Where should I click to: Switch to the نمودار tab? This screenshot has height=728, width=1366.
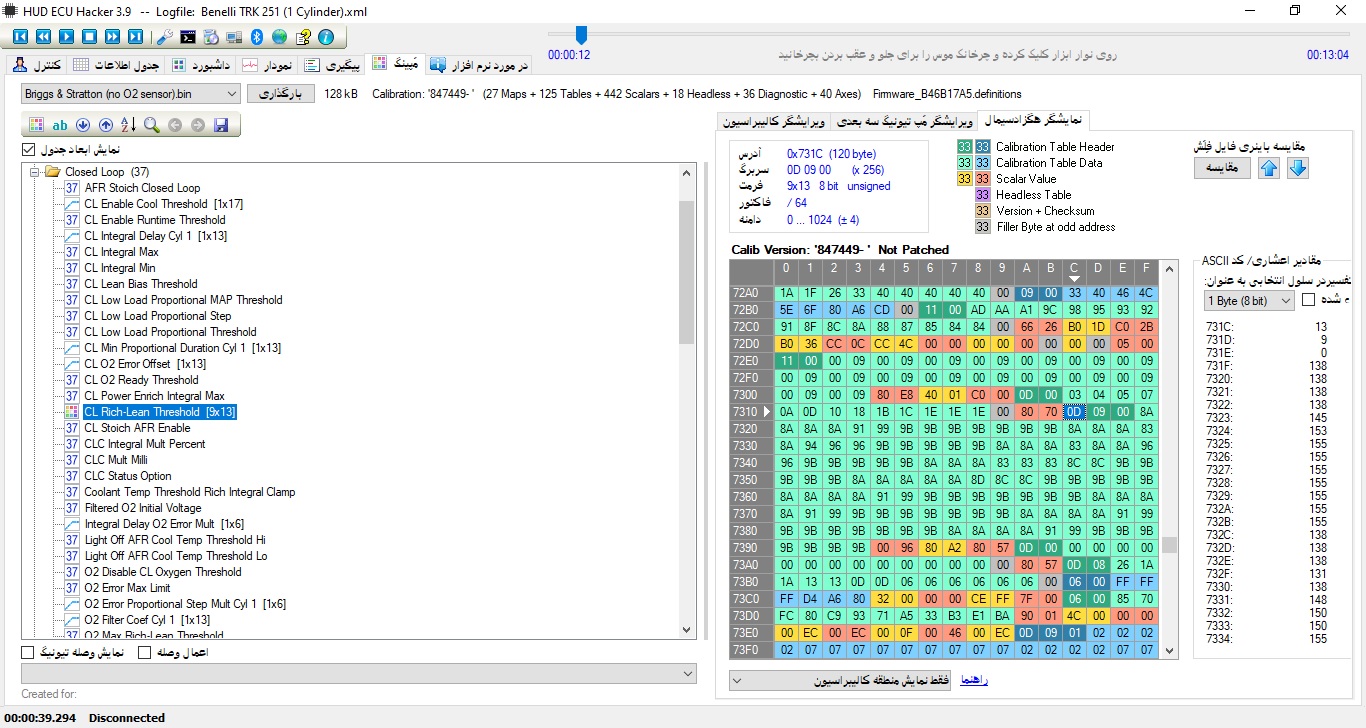(x=268, y=65)
